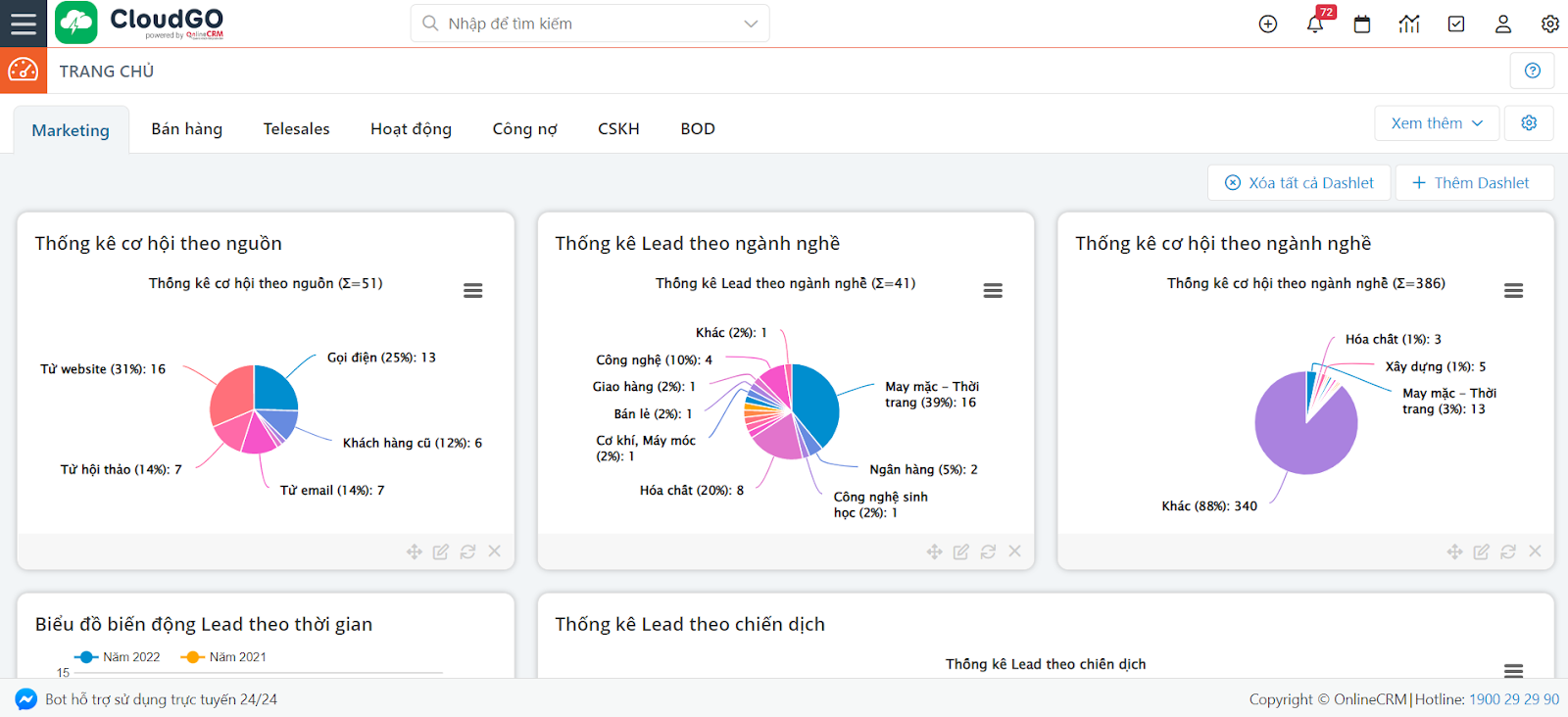The height and width of the screenshot is (717, 1568).
Task: Open the reports chart icon
Action: (1409, 24)
